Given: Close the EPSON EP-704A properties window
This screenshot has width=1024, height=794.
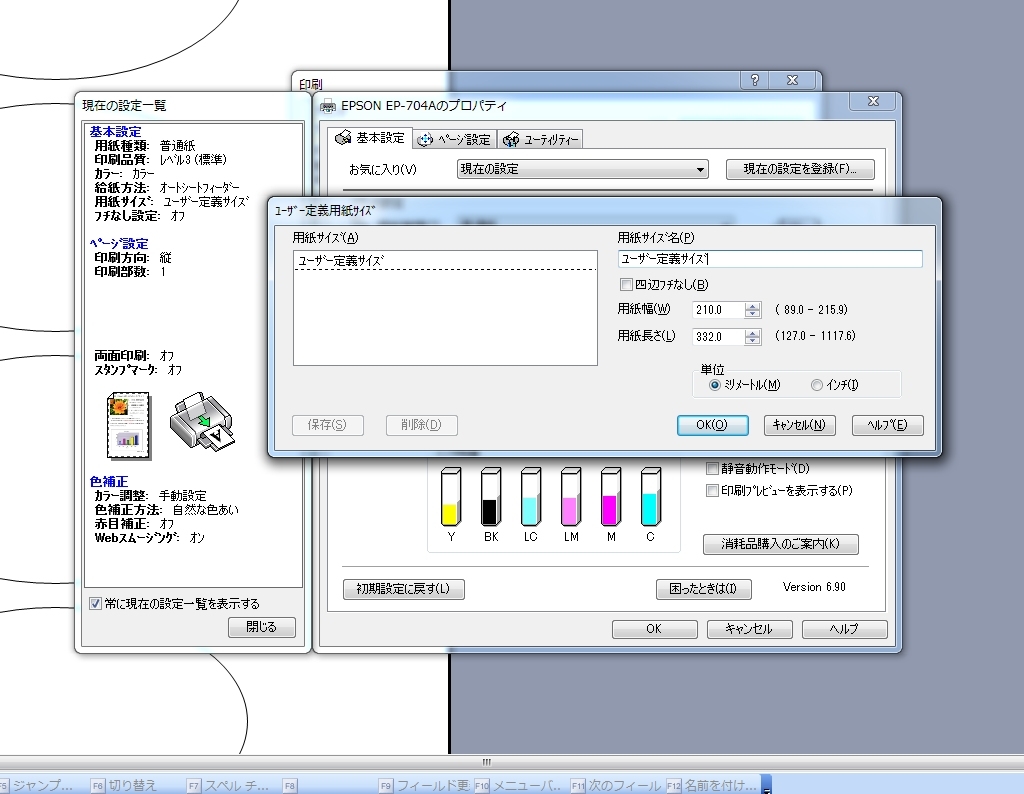Looking at the screenshot, I should pos(873,101).
